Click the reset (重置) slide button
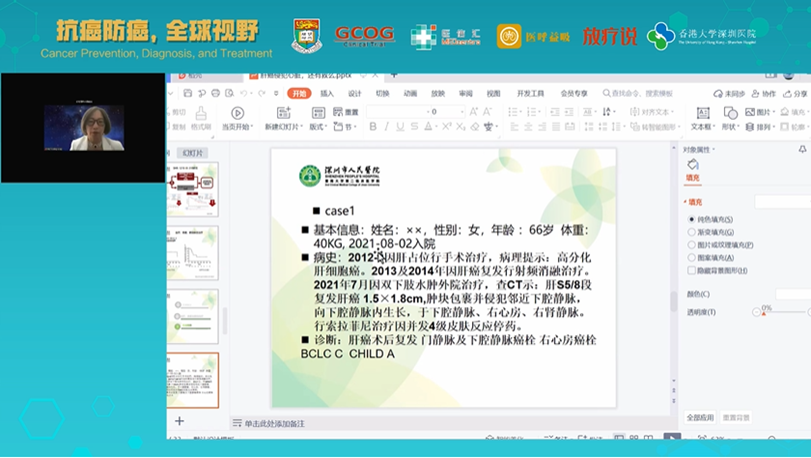 pos(346,112)
